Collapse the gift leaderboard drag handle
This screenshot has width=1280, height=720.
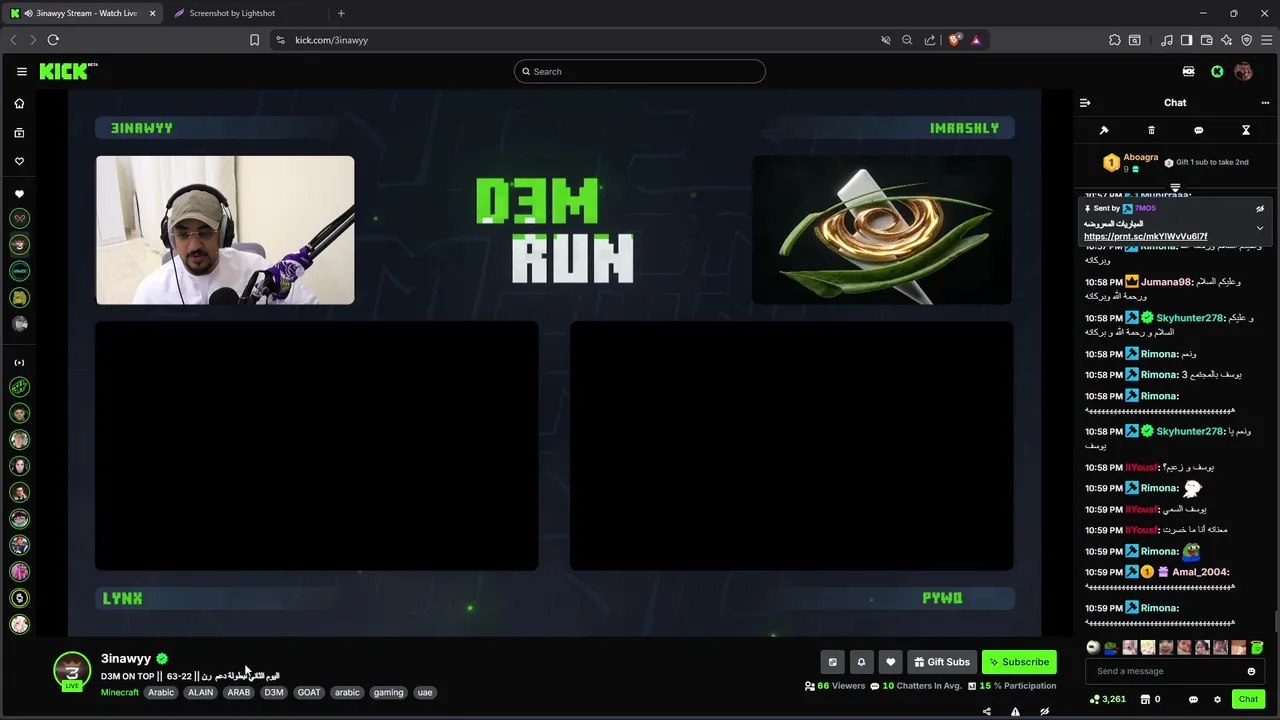click(1175, 188)
